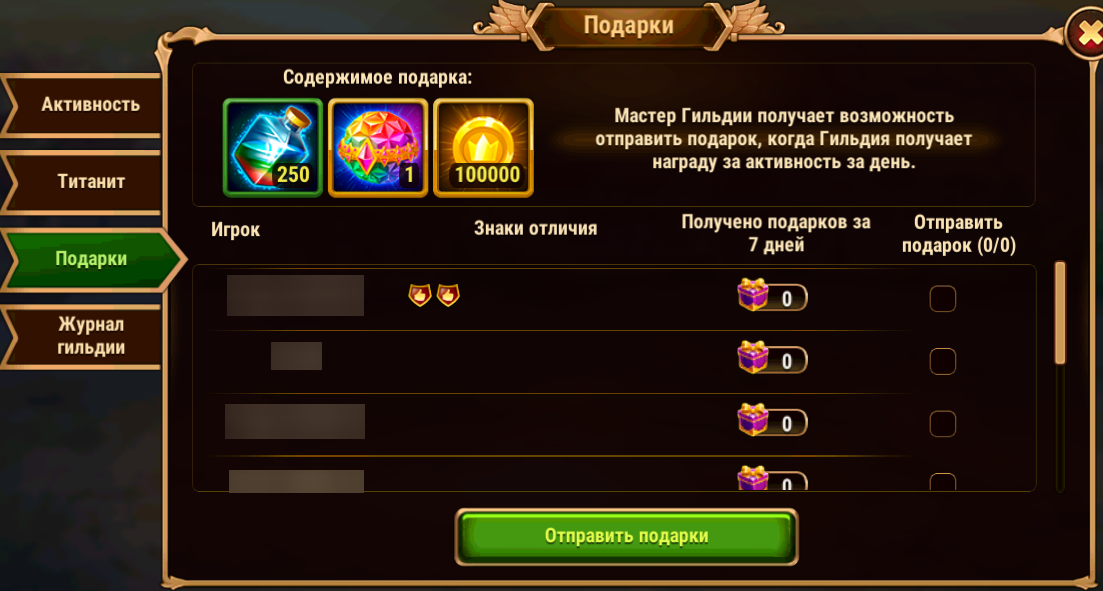Tick the gift checkbox for the first player

click(943, 299)
